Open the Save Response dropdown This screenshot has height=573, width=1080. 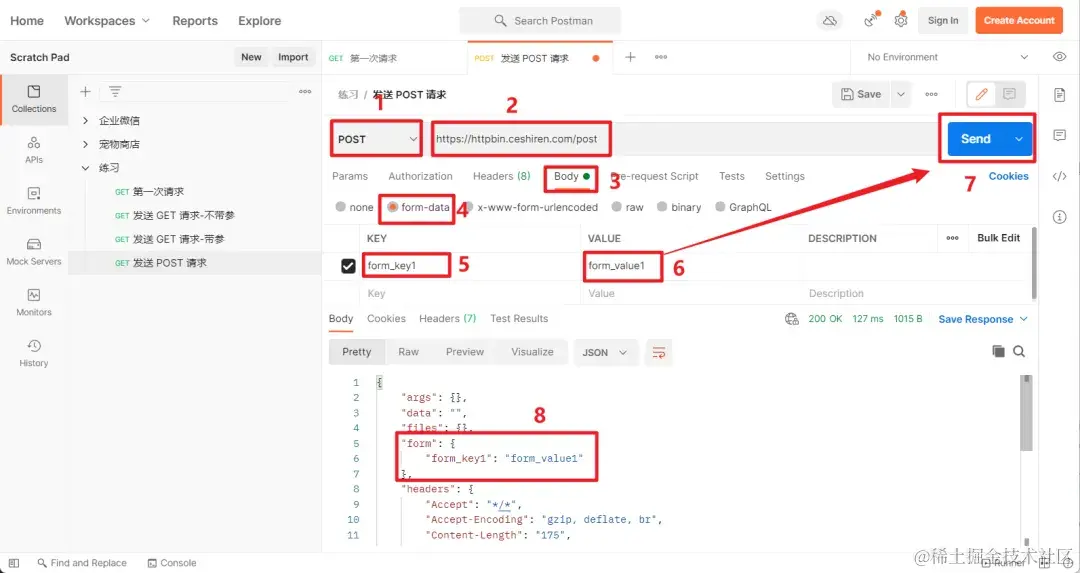(983, 319)
